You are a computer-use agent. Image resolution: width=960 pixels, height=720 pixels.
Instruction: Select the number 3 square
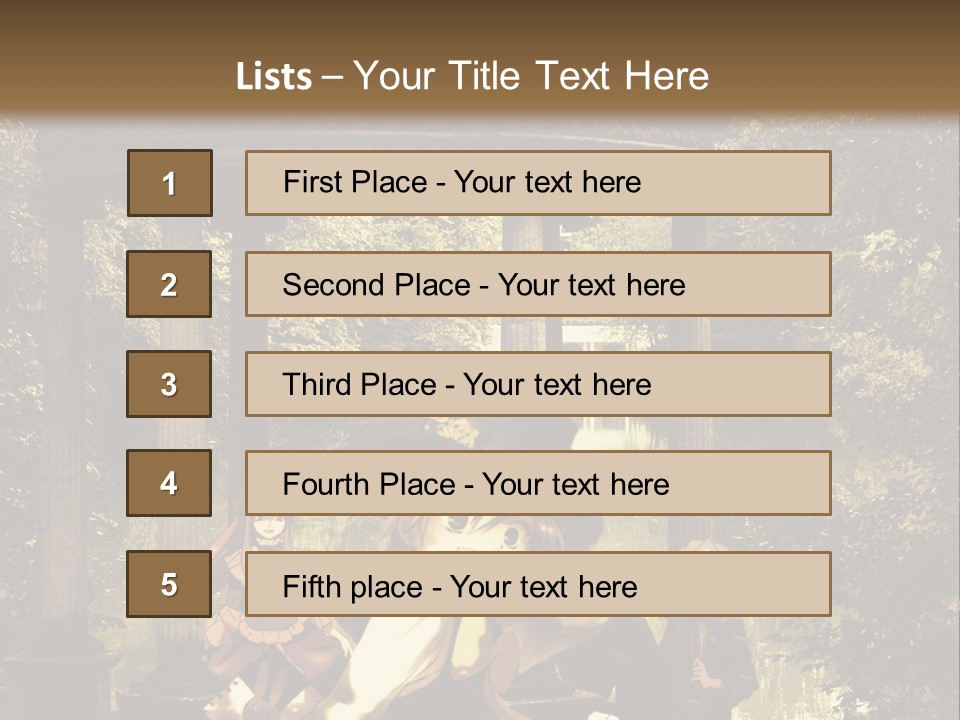[169, 384]
